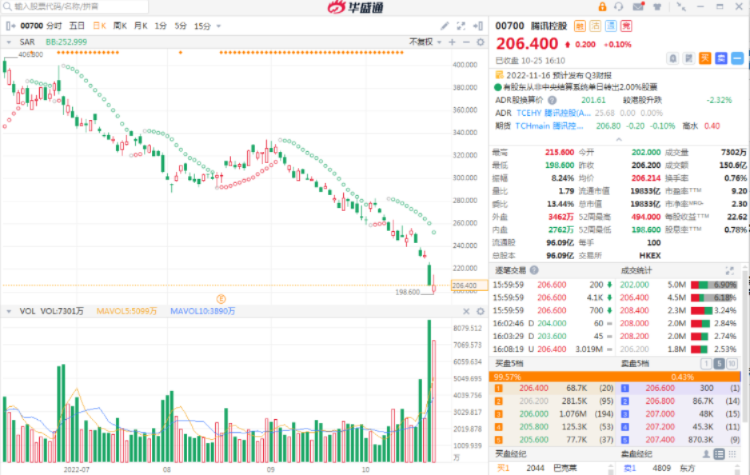Click the orange 融 margin tag
The width and height of the screenshot is (750, 475).
[x=580, y=26]
